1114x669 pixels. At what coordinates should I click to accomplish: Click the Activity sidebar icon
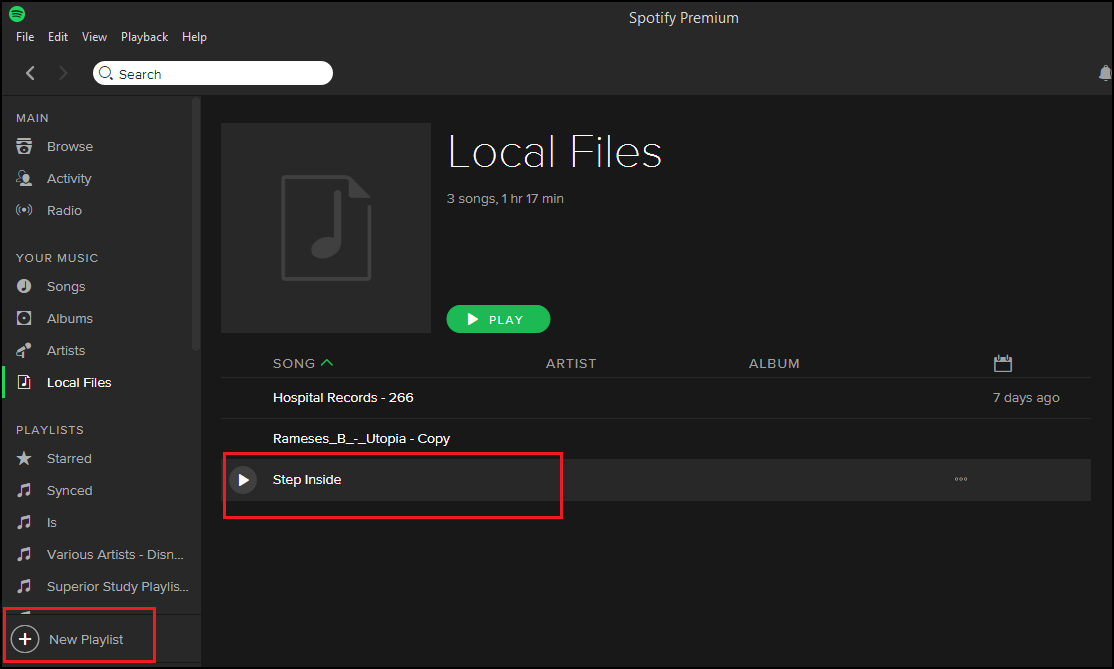click(x=24, y=178)
